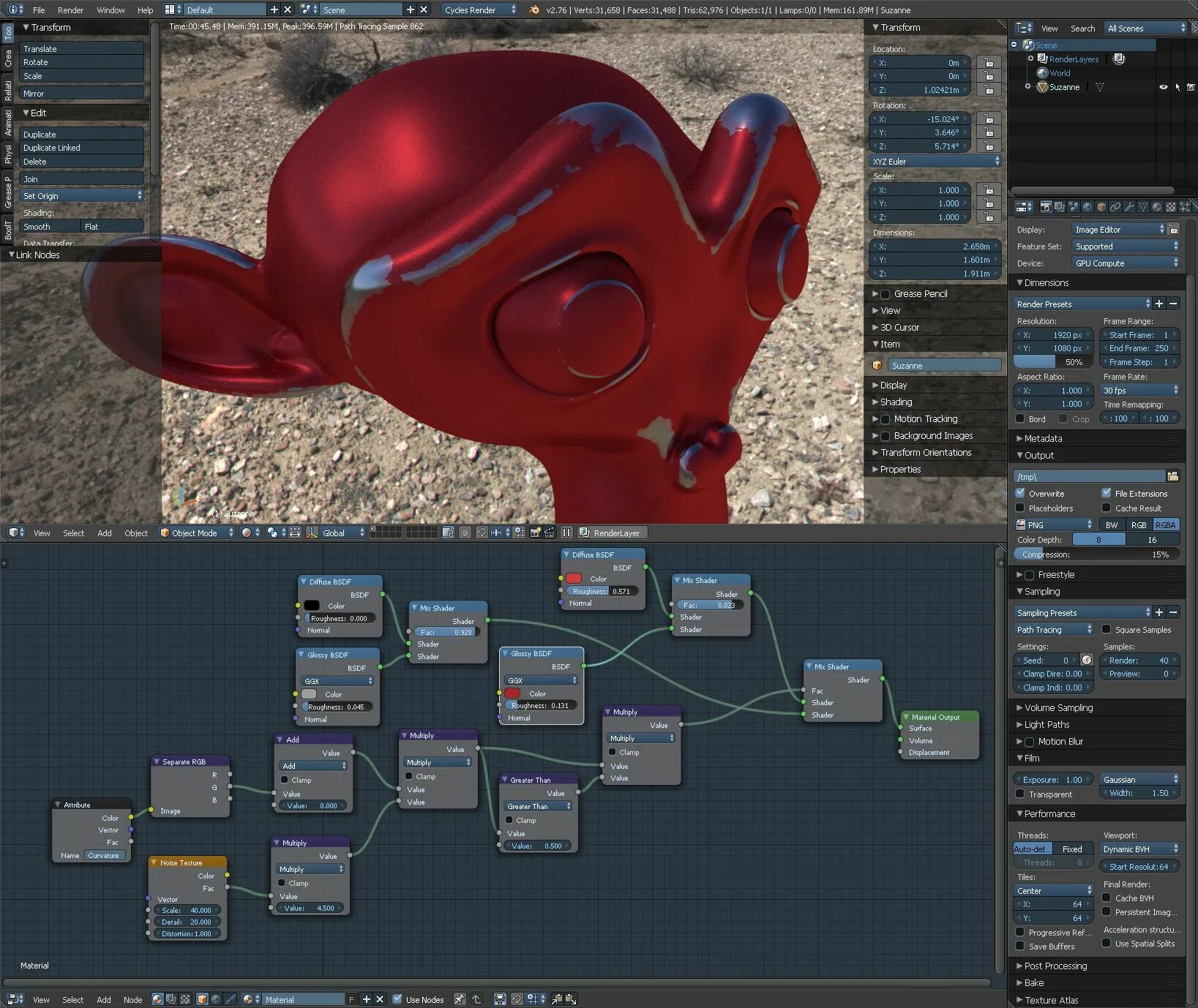Image resolution: width=1198 pixels, height=1008 pixels.
Task: Click the object name field showing Suzanne
Action: pyautogui.click(x=945, y=366)
